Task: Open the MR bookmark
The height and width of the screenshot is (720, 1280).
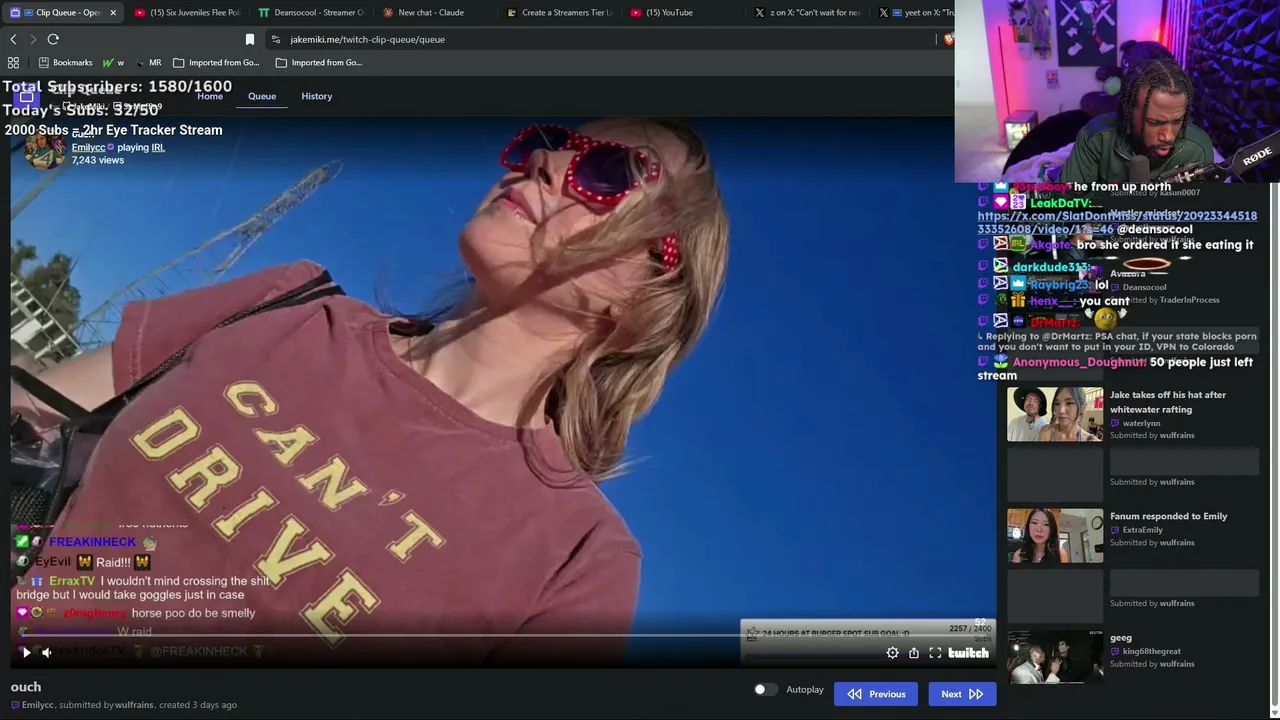Action: coord(148,62)
